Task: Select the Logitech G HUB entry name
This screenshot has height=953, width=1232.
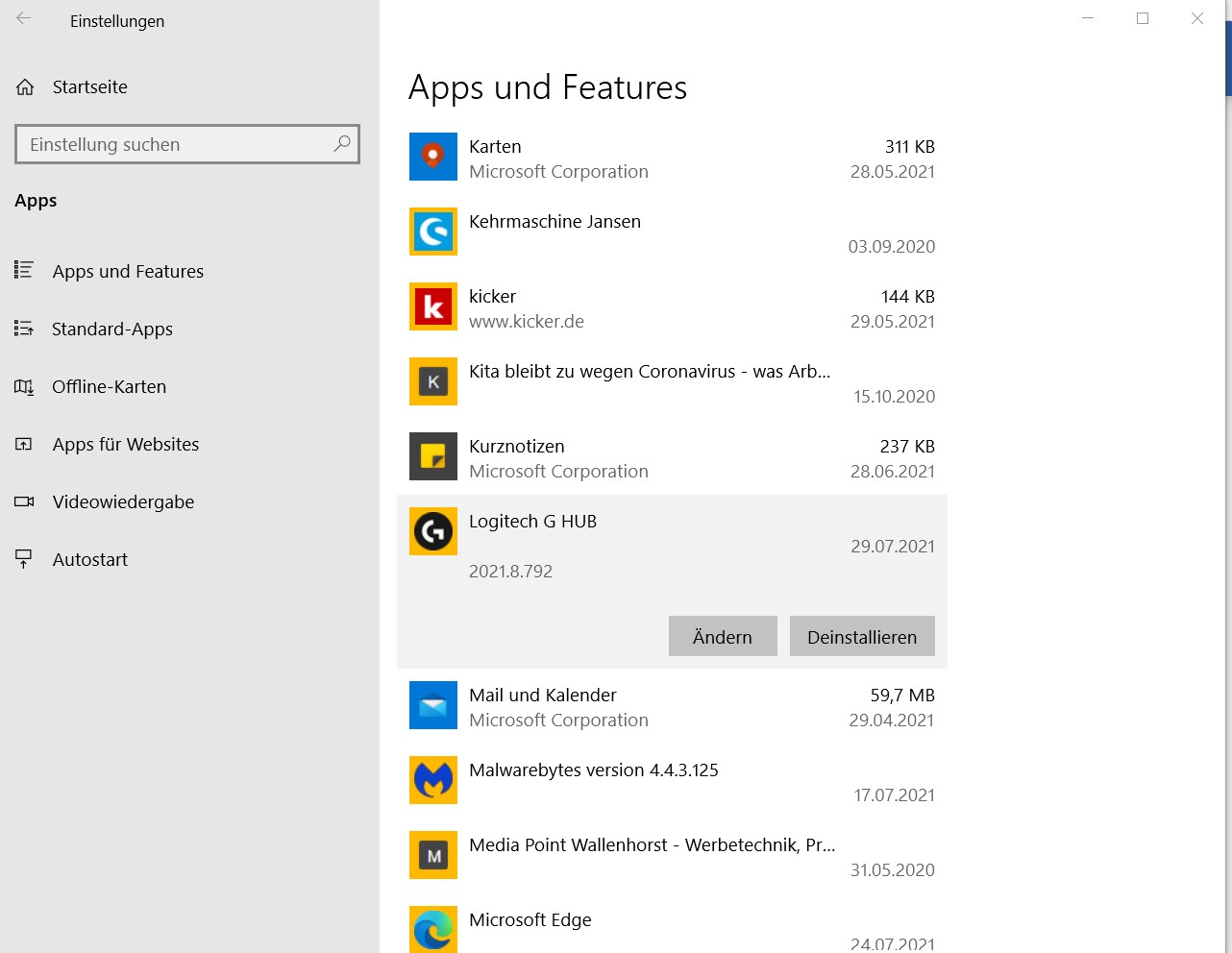Action: (532, 521)
